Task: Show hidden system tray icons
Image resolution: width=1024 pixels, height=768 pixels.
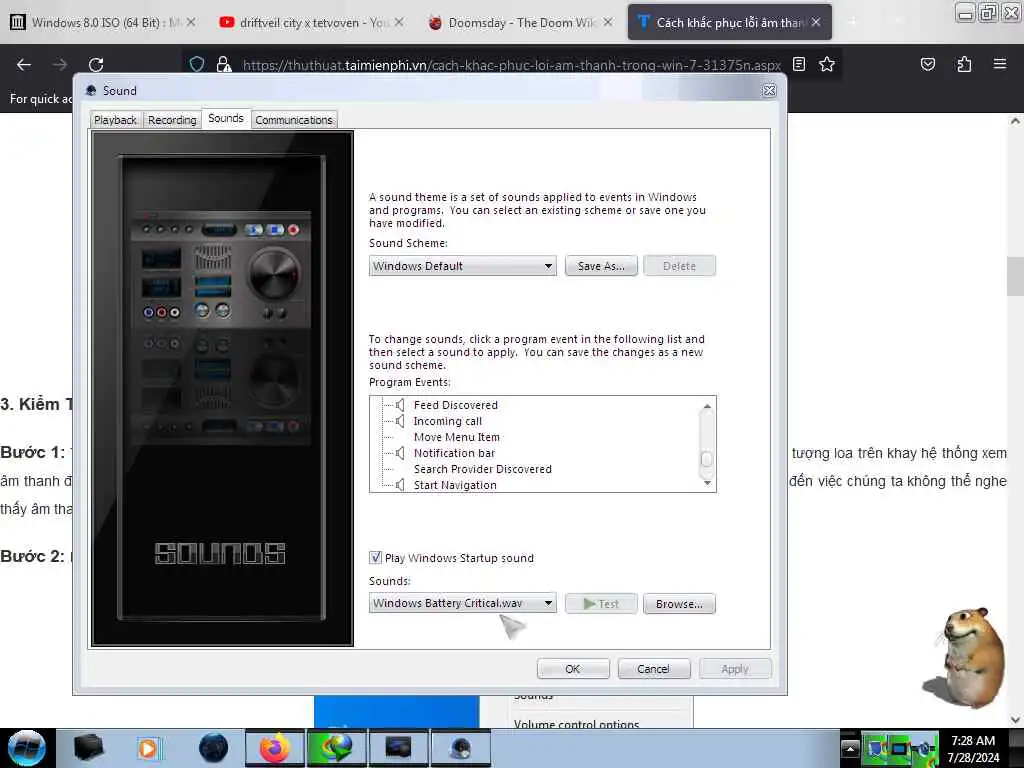Action: coord(850,748)
